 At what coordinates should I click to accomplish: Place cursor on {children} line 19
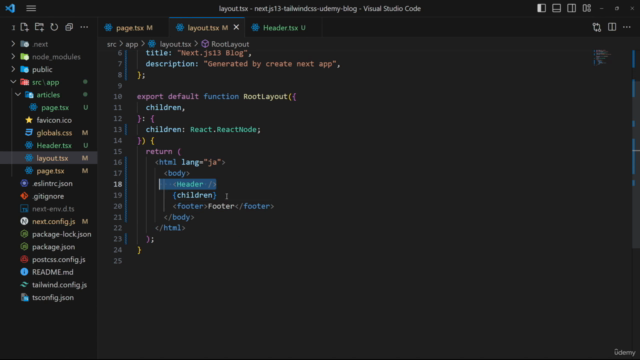pyautogui.click(x=195, y=195)
